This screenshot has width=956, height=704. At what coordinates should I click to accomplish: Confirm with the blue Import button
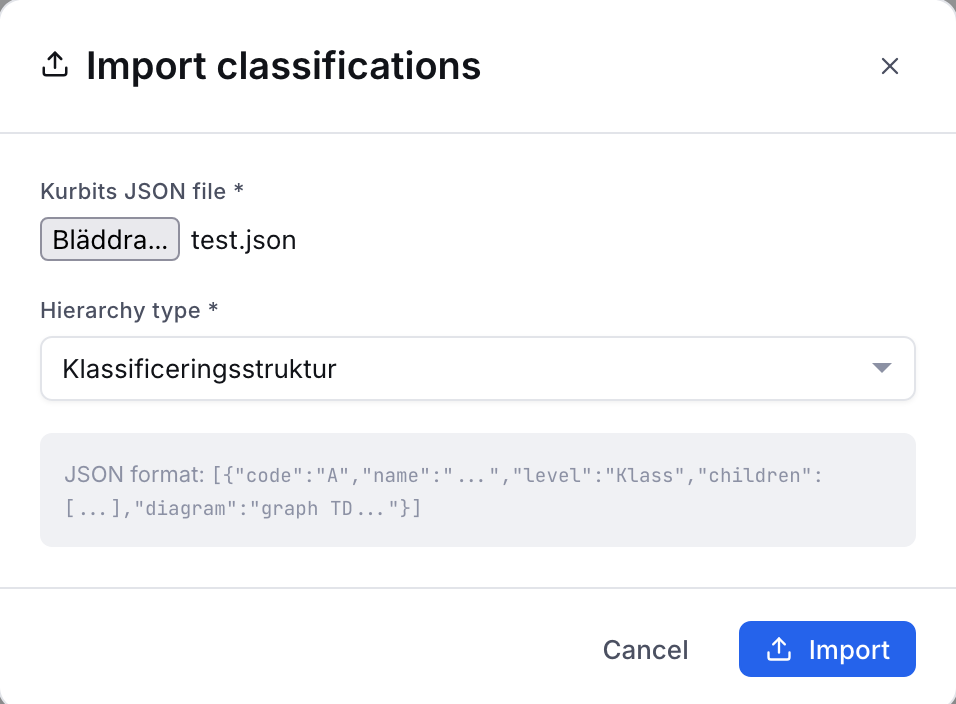pos(827,649)
